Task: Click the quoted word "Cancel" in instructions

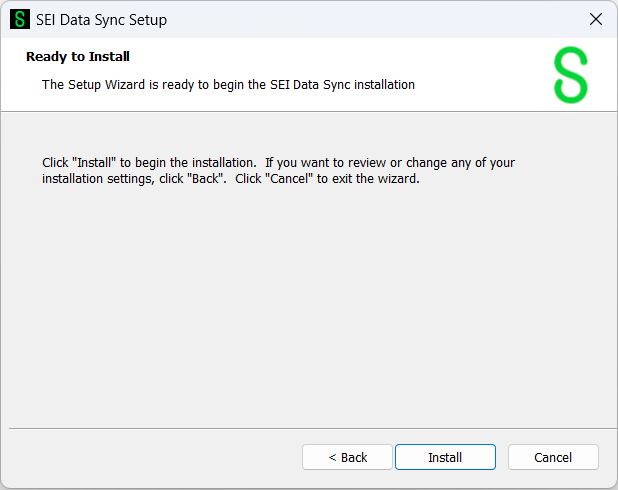Action: pyautogui.click(x=289, y=179)
